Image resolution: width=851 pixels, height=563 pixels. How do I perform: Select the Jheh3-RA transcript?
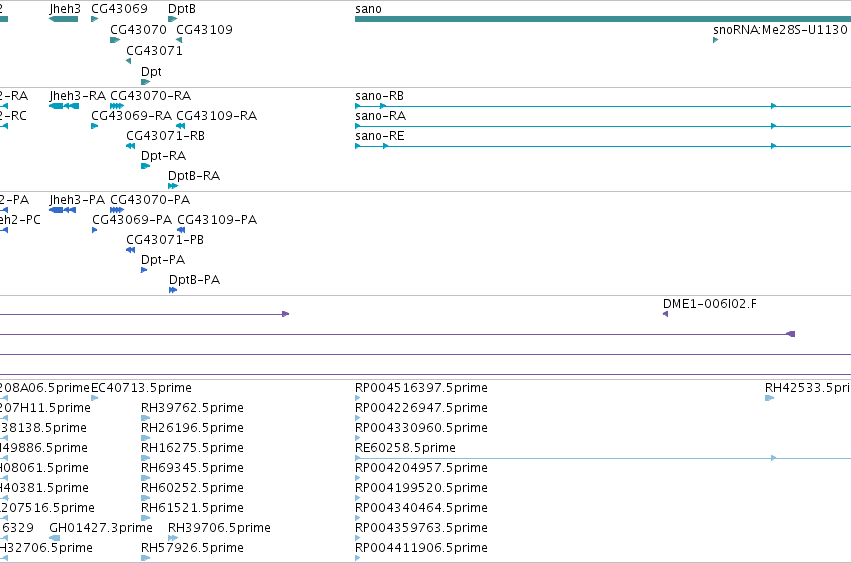(x=64, y=106)
